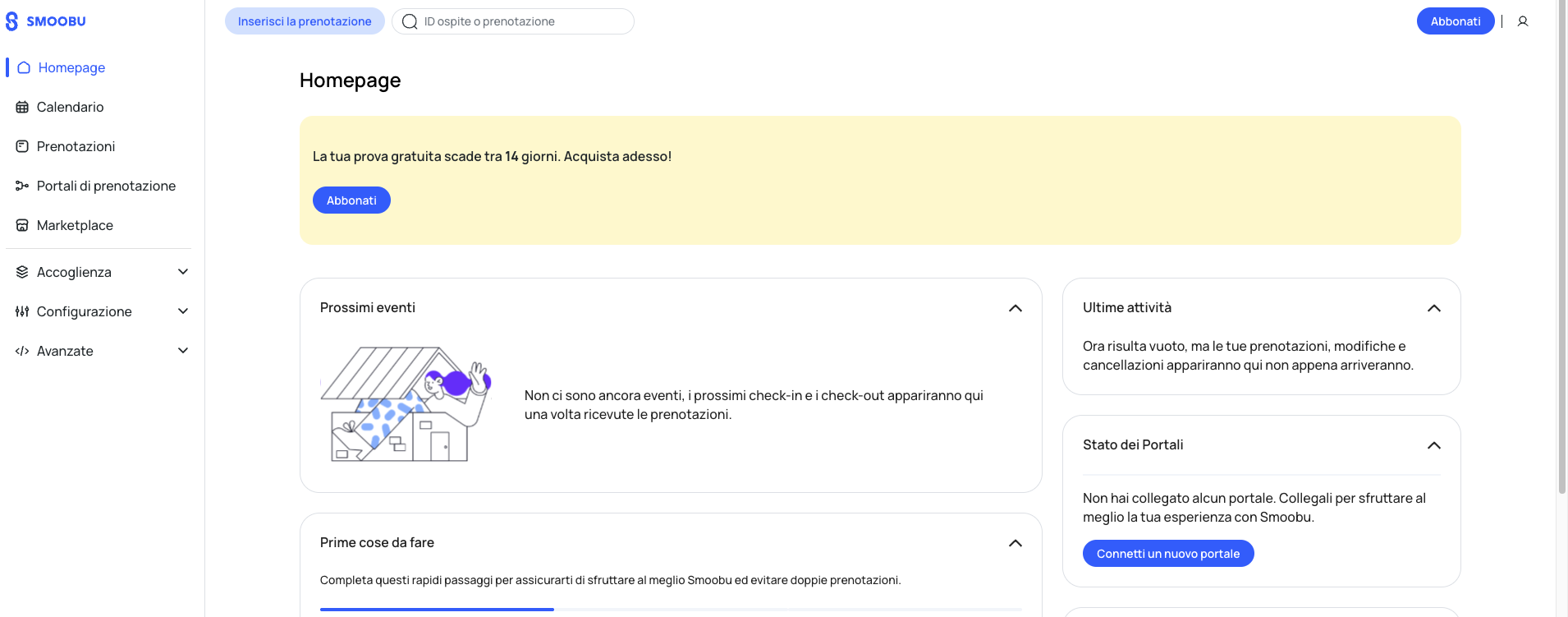Open the user profile icon
The height and width of the screenshot is (617, 1568).
tap(1523, 21)
